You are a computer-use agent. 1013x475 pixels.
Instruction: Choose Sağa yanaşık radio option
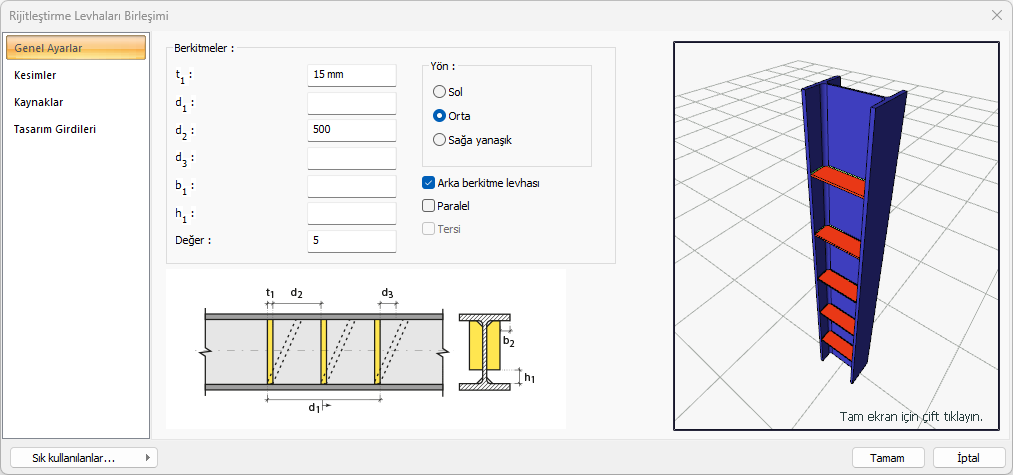tap(439, 140)
